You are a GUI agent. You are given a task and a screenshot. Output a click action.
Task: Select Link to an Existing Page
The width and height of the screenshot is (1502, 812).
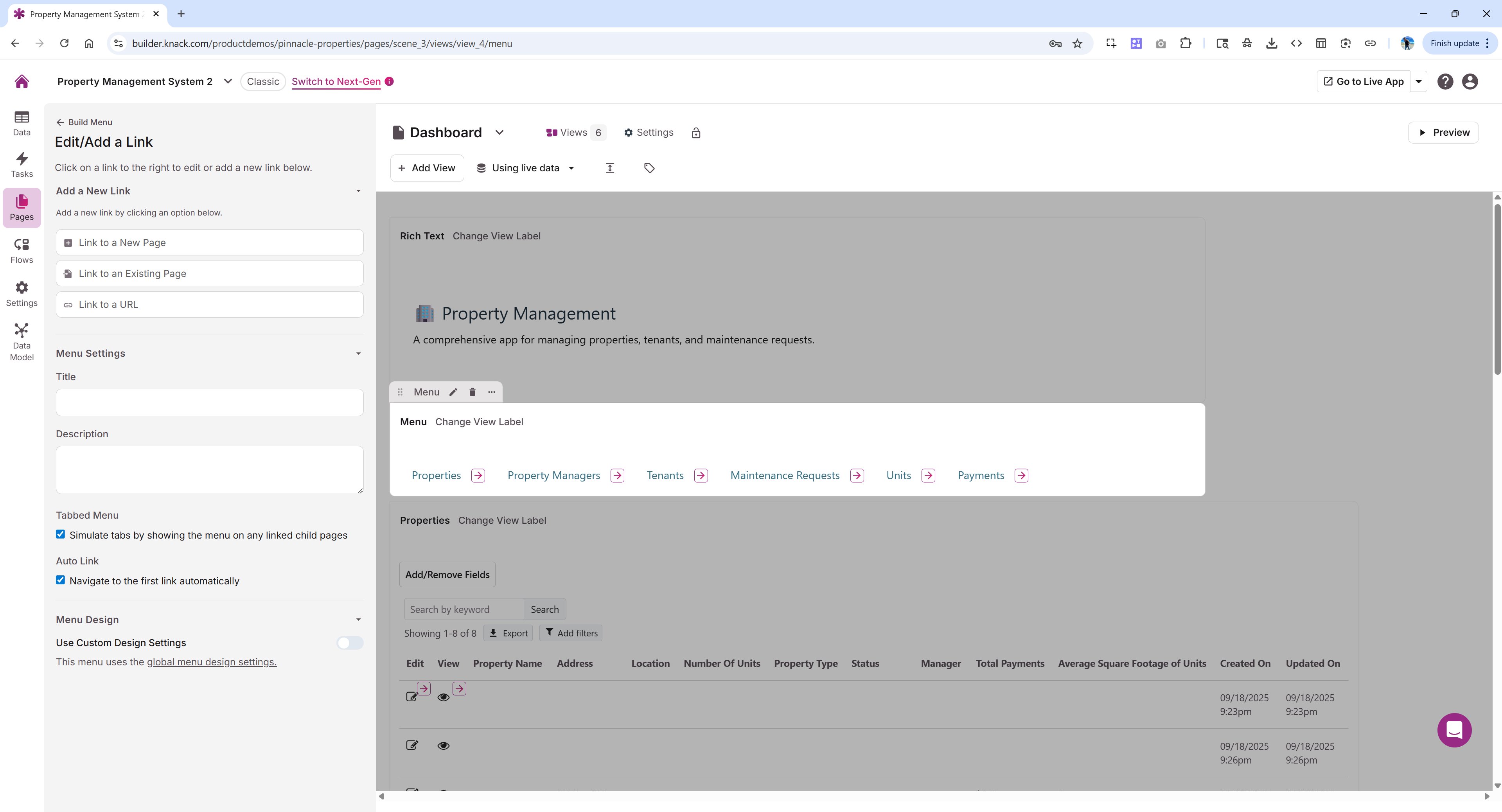click(209, 273)
